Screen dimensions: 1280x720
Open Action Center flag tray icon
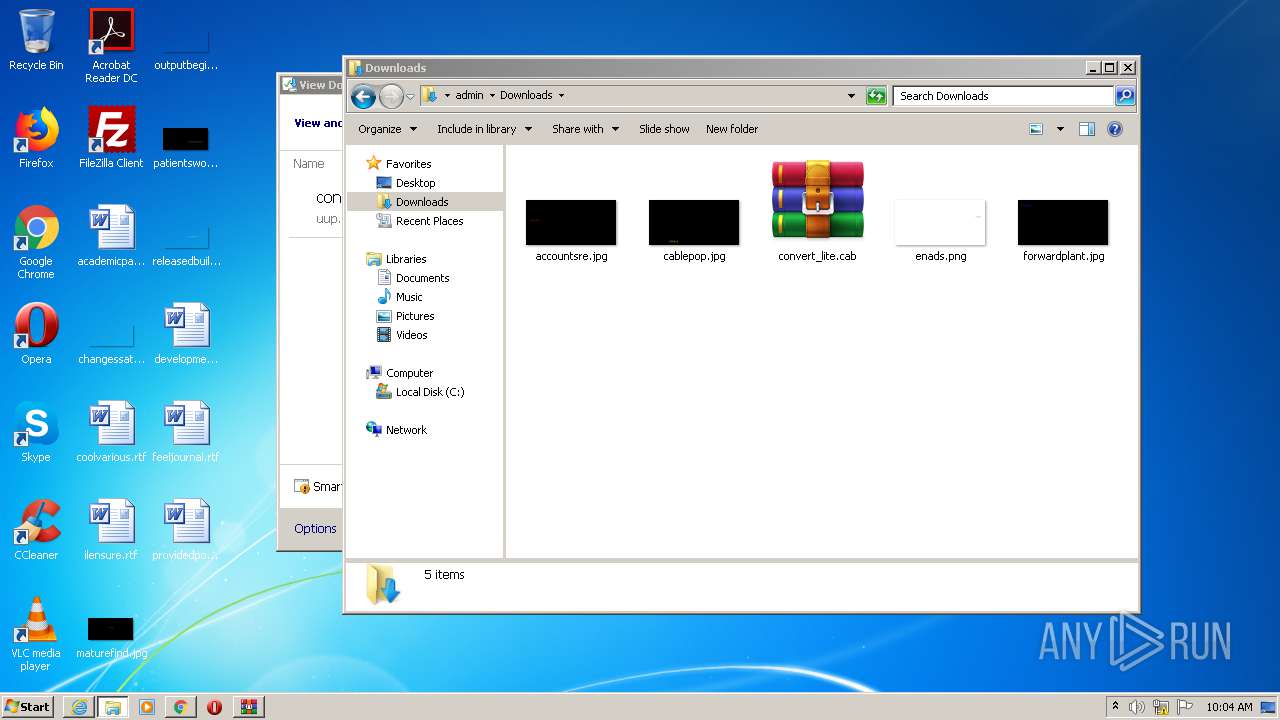1183,707
